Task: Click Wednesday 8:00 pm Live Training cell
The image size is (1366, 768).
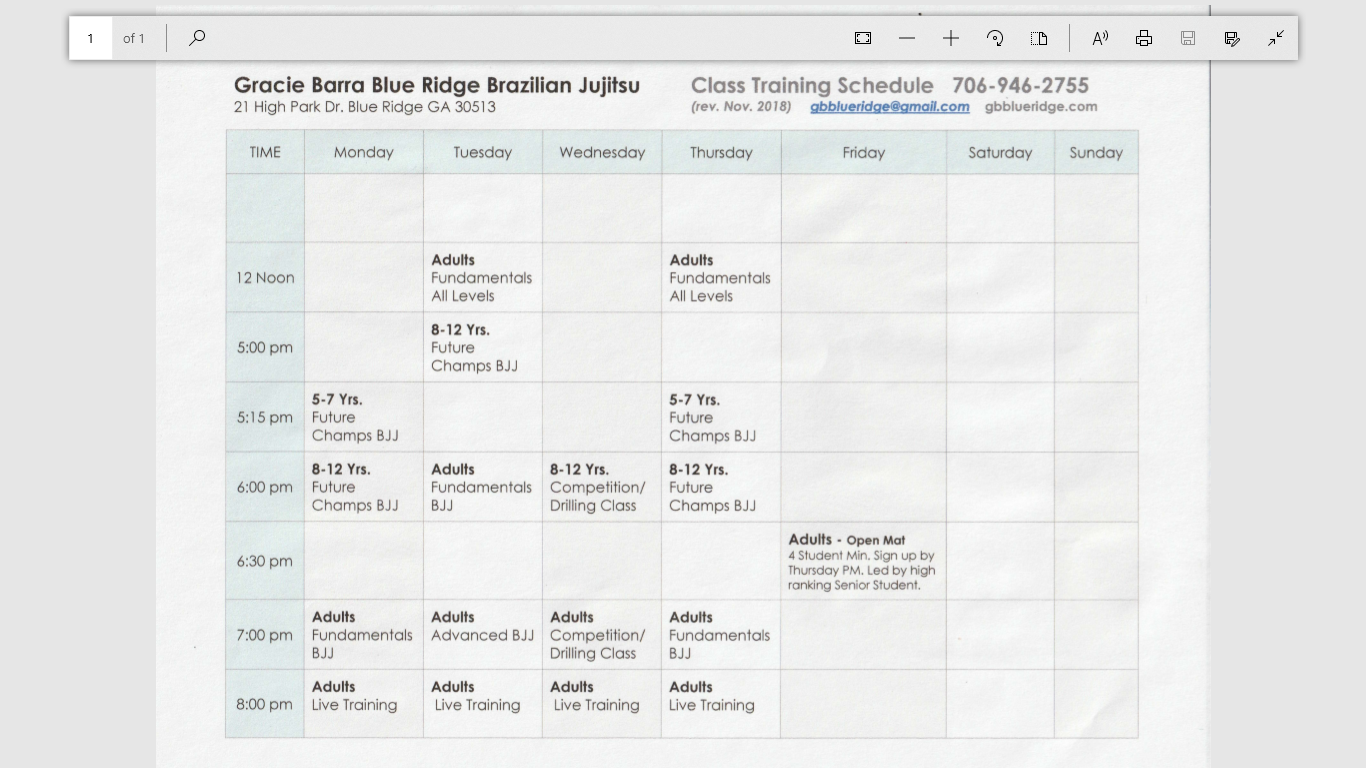Action: coord(602,704)
